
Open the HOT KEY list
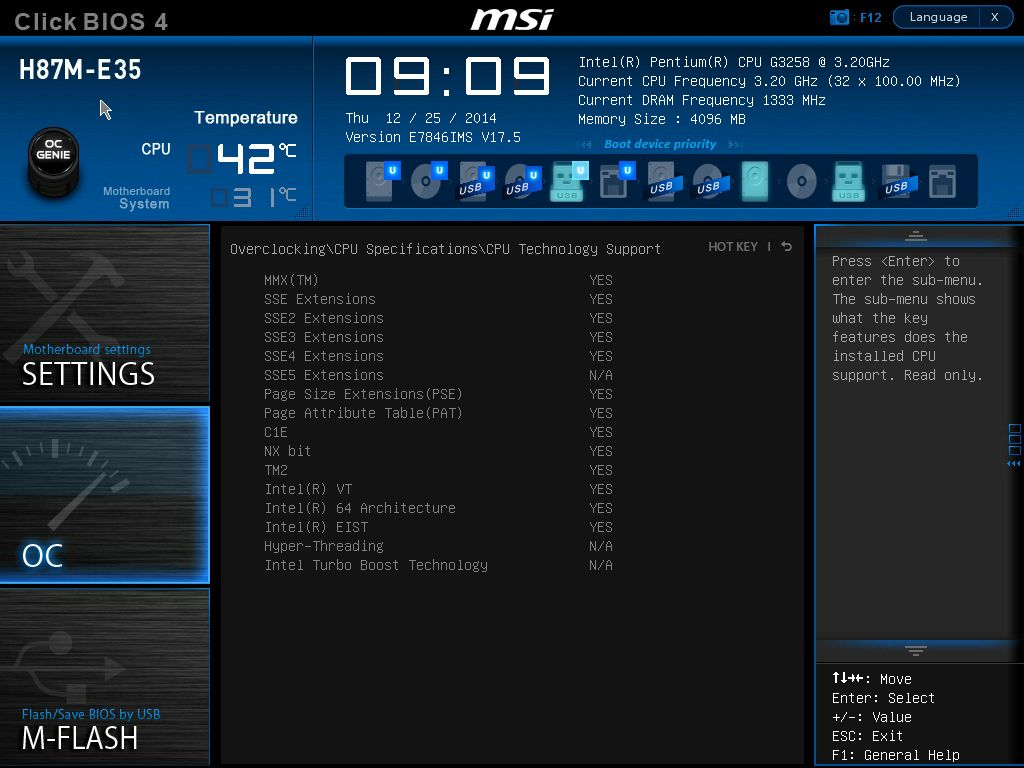coord(733,247)
